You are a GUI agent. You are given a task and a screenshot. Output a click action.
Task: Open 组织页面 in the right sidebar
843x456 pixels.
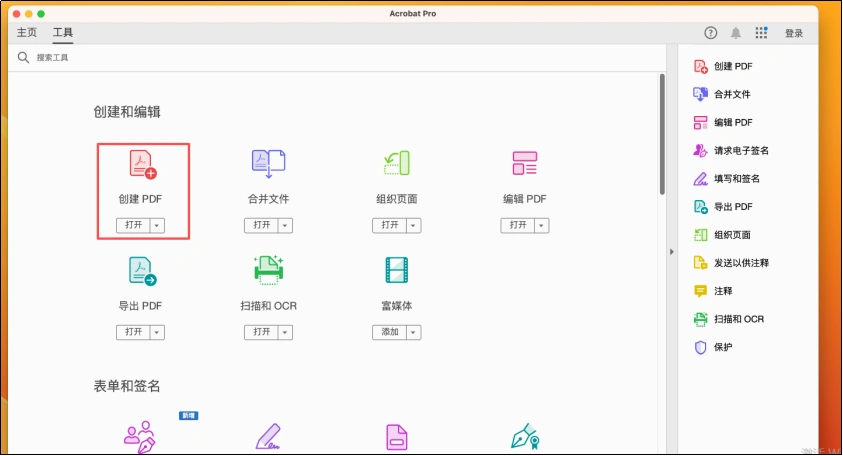click(x=723, y=234)
